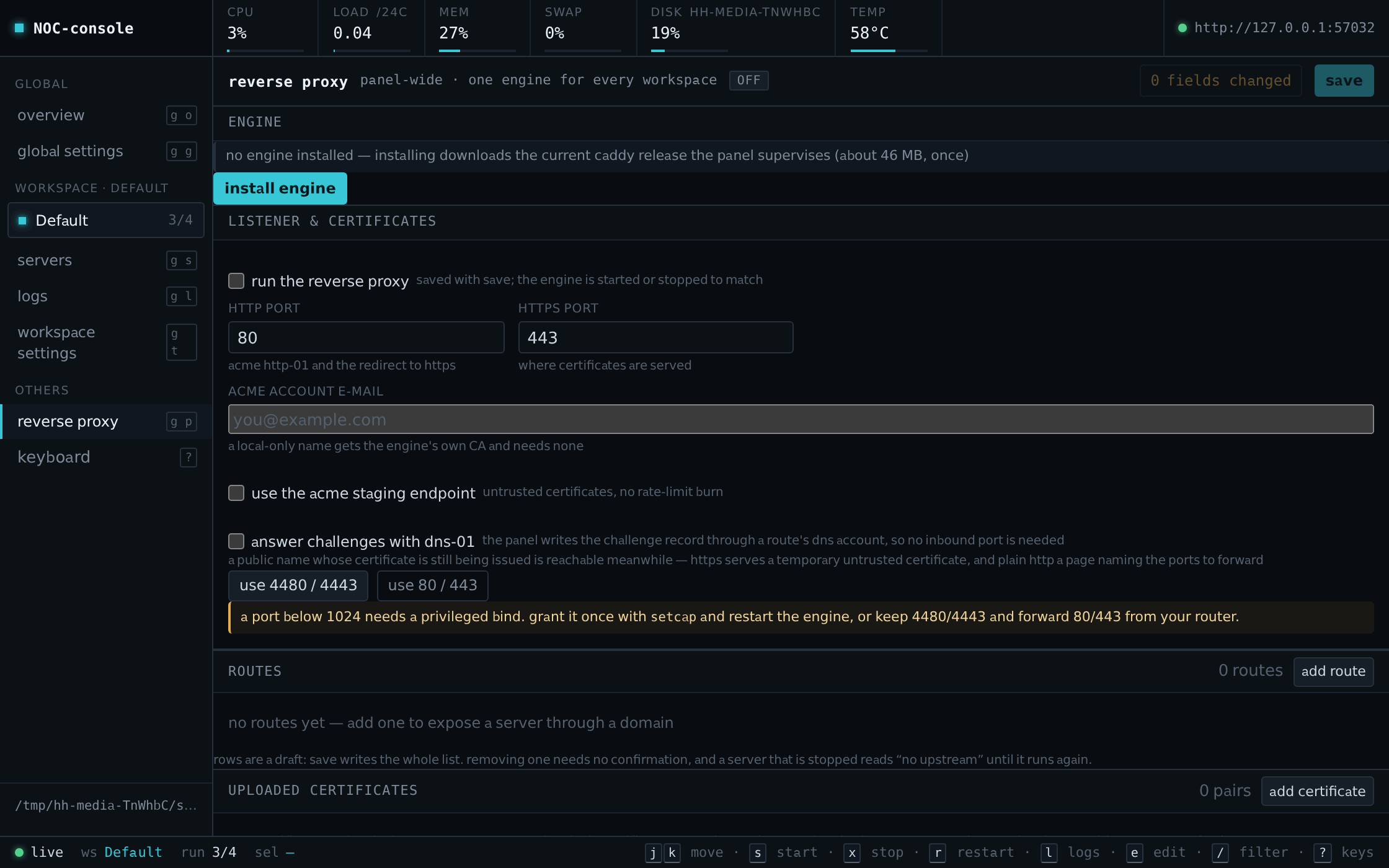Click the '/' filter keycap in footer
The height and width of the screenshot is (868, 1389).
click(1220, 852)
